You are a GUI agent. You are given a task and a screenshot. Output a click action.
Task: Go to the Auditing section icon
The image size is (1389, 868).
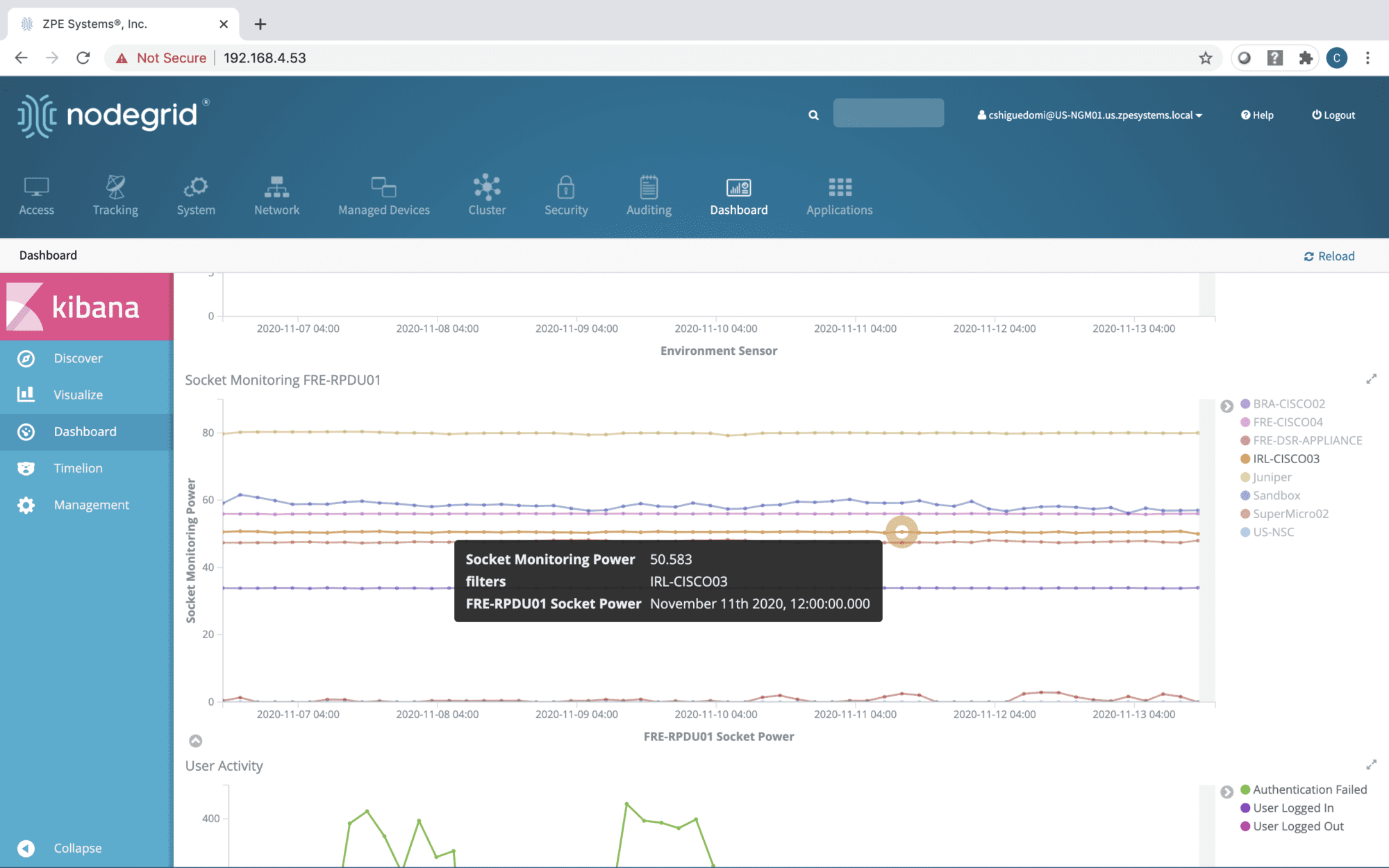point(649,187)
